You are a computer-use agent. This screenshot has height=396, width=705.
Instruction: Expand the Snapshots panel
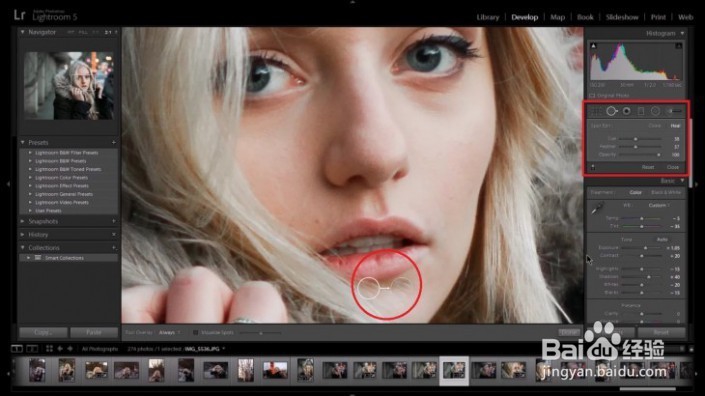[x=22, y=221]
